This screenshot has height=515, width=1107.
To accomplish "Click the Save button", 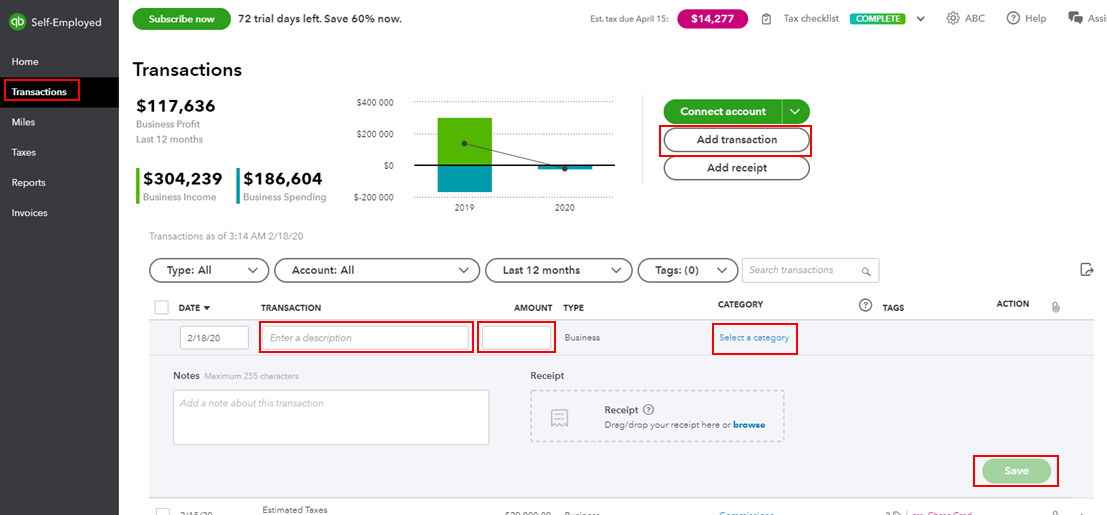I will pyautogui.click(x=1016, y=471).
